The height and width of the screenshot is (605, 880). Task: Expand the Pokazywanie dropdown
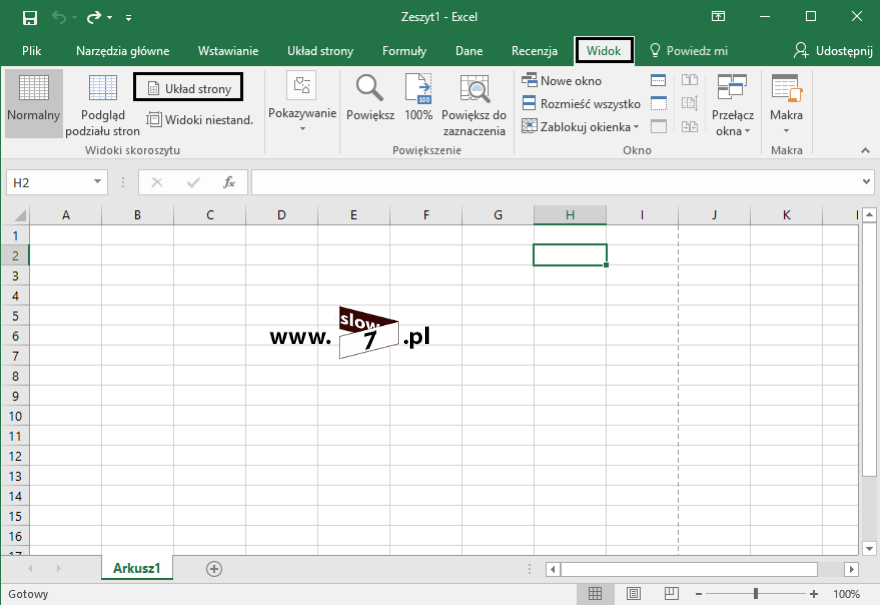(302, 103)
